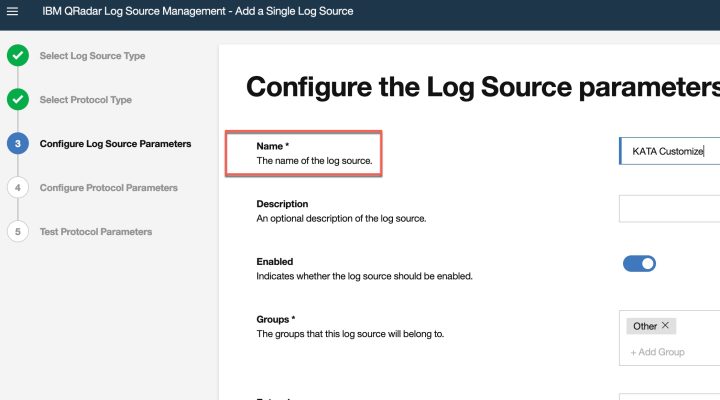720x400 pixels.
Task: Open the hamburger navigation menu
Action: click(12, 11)
